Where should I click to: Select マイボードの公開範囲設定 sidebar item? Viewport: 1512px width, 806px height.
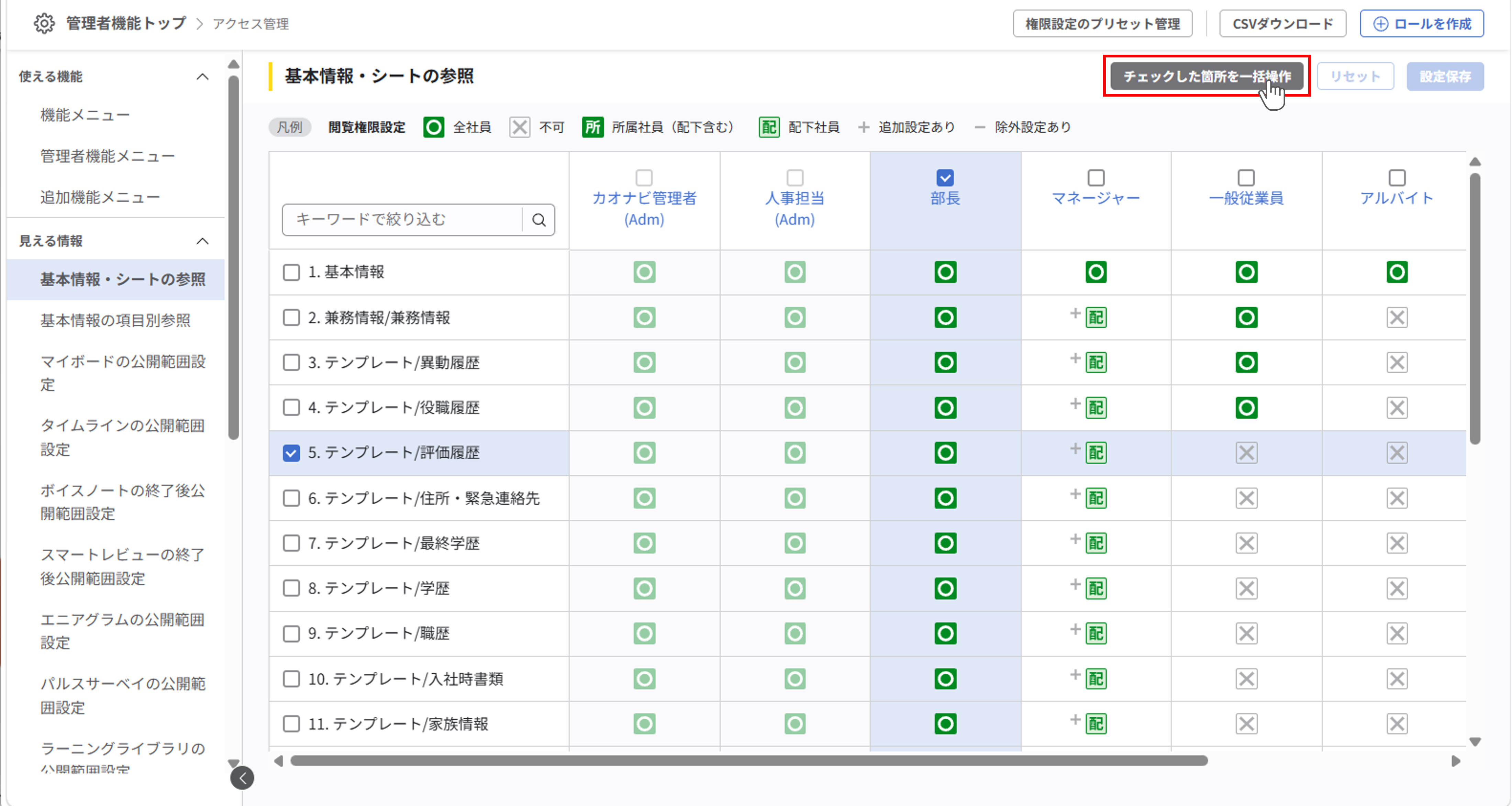point(123,373)
